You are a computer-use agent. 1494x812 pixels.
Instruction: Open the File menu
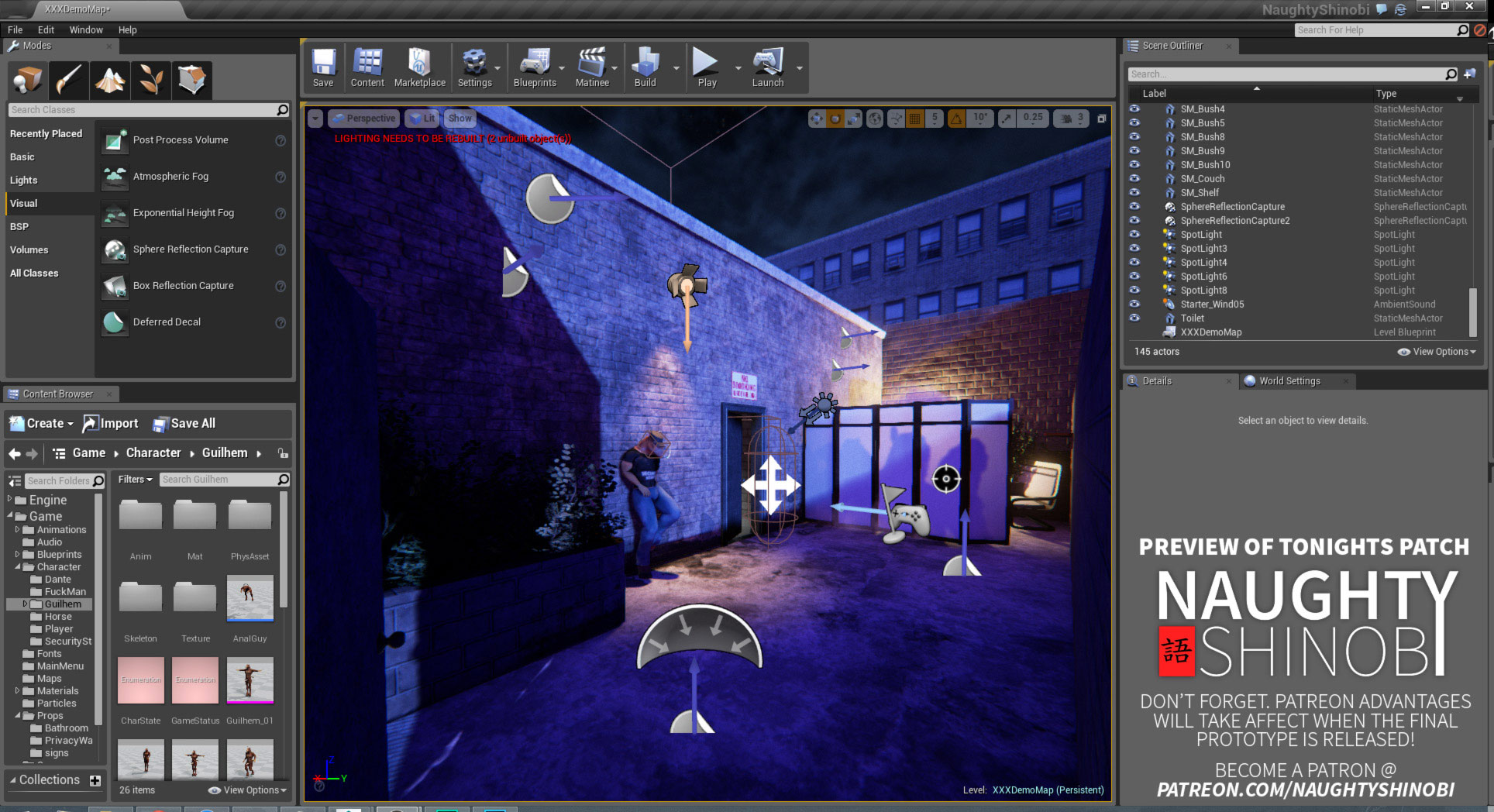15,30
